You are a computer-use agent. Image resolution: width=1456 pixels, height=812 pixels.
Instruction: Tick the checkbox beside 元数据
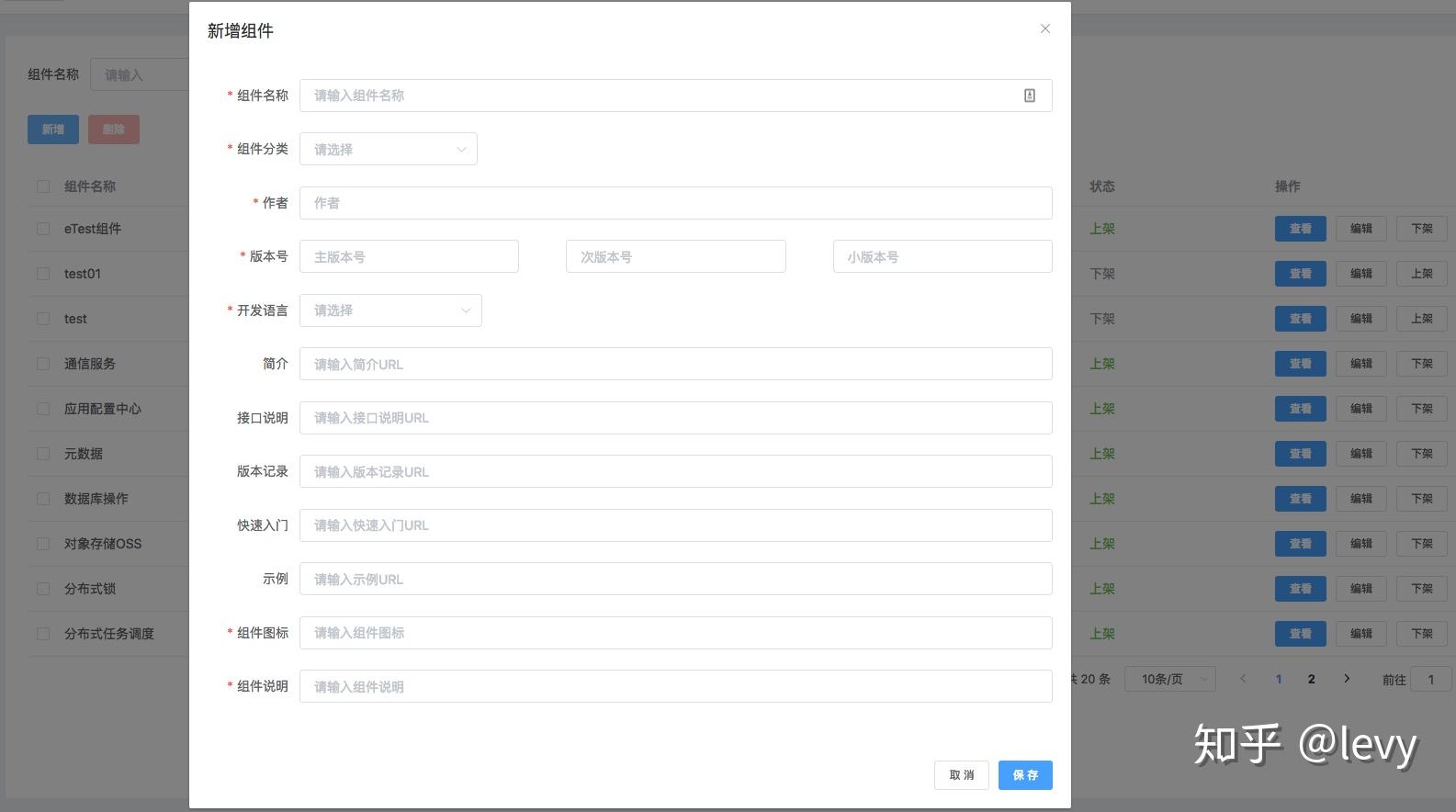pos(43,454)
